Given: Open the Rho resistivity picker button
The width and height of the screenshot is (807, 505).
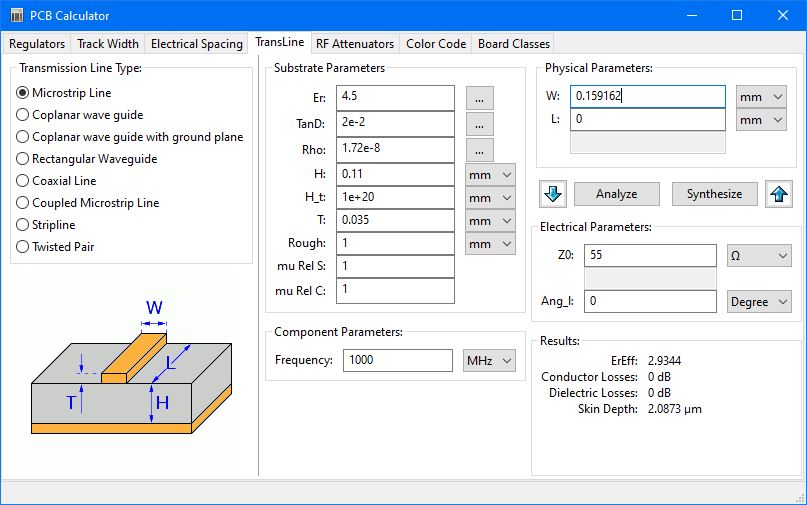Looking at the screenshot, I should click(480, 150).
